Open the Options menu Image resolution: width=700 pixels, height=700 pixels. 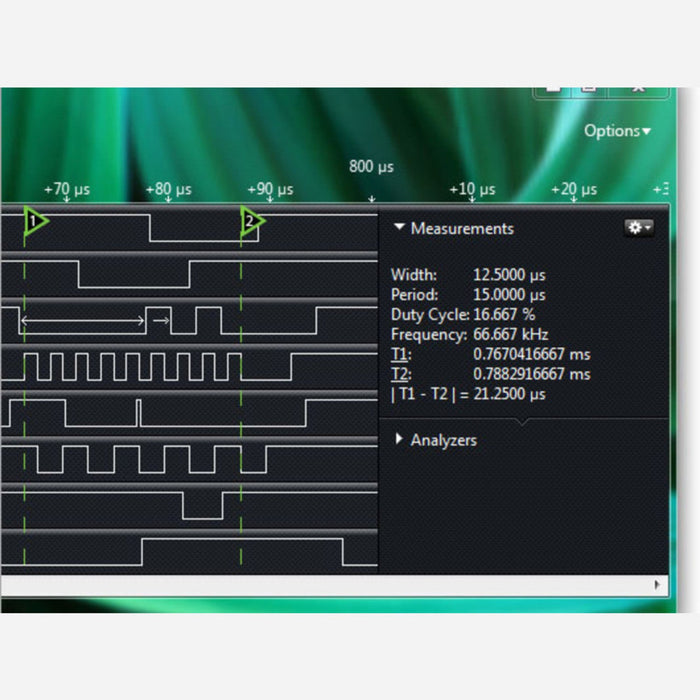click(x=617, y=131)
